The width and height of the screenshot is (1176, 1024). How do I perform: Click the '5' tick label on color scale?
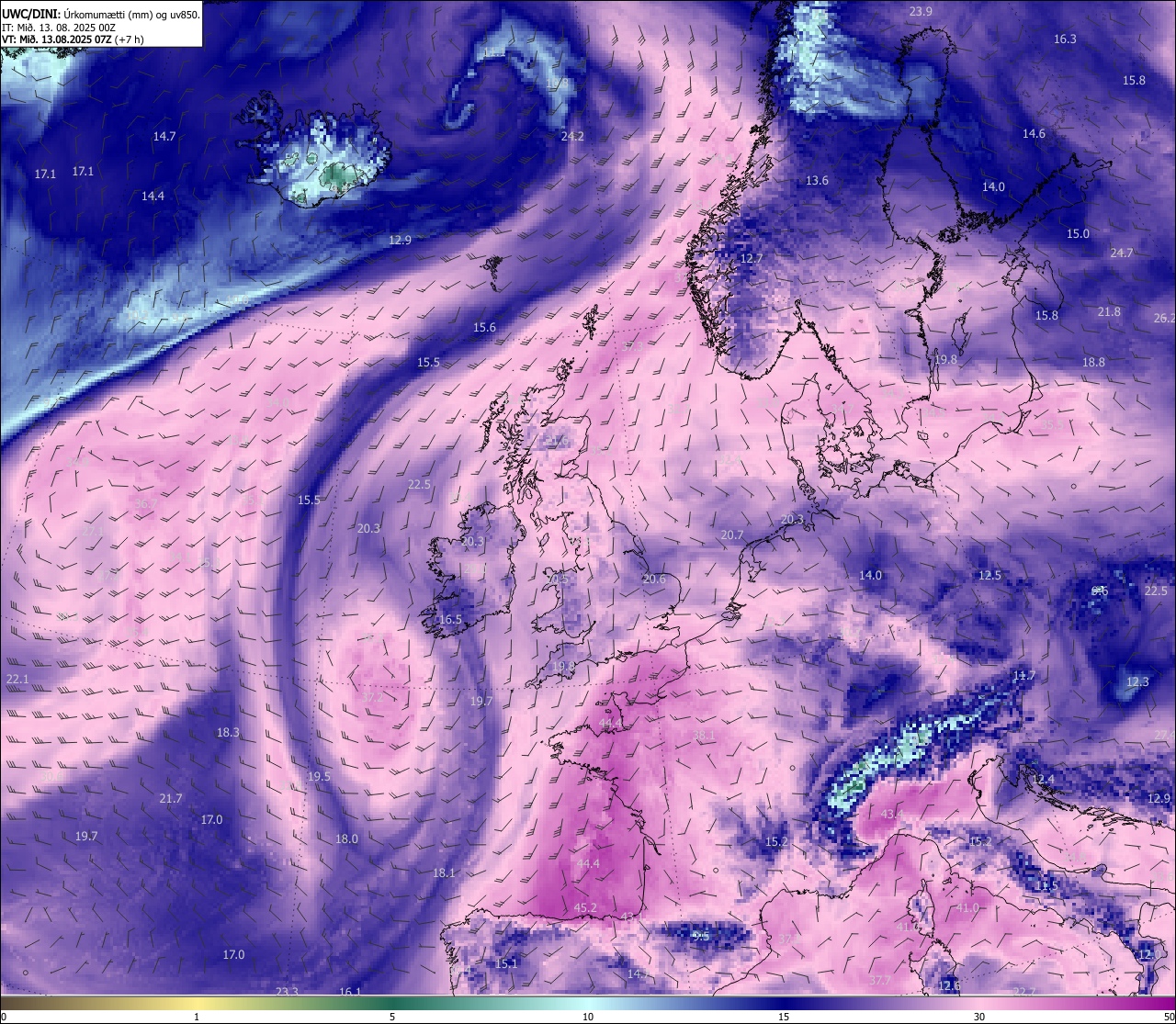(x=392, y=1017)
